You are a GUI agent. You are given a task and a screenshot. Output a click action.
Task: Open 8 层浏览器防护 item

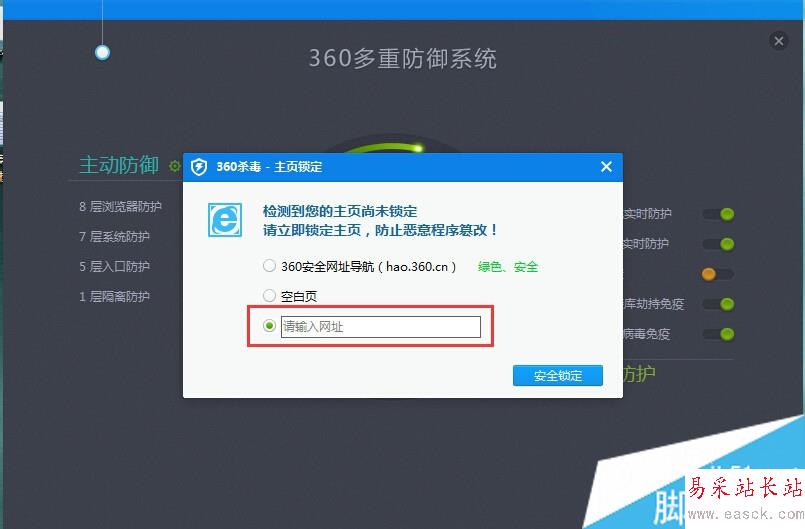(x=120, y=206)
